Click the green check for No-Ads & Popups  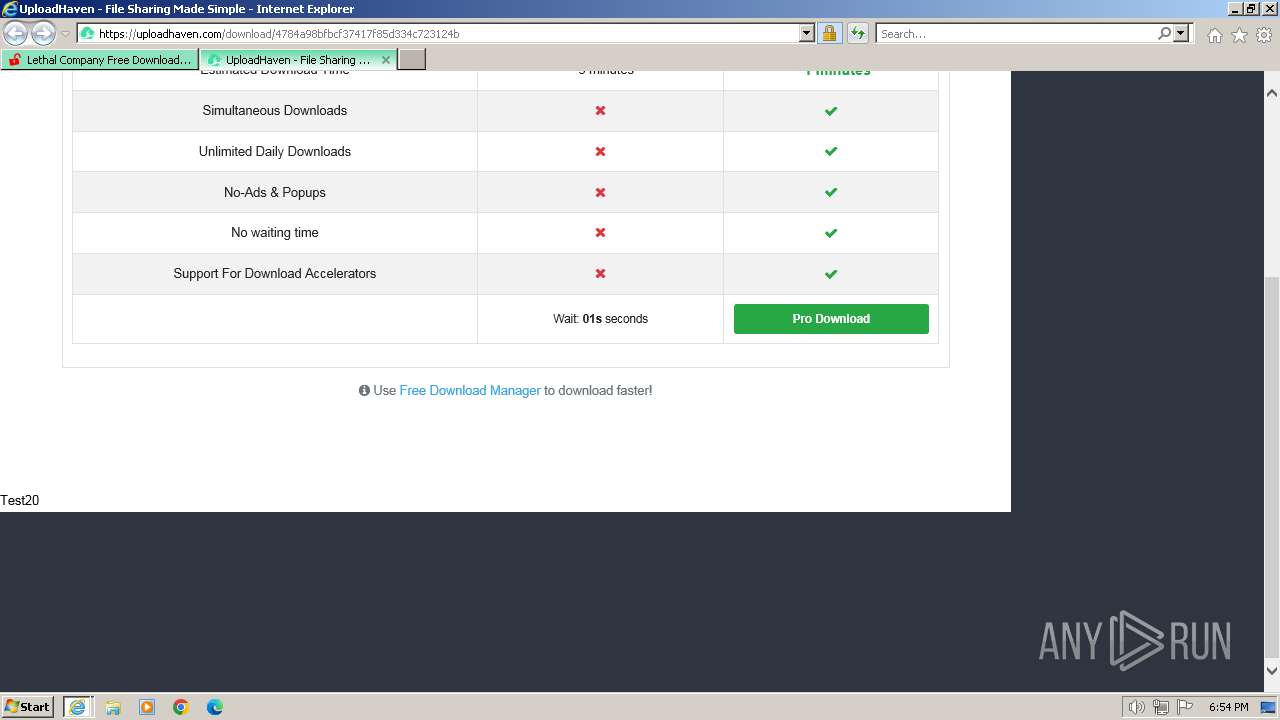(831, 192)
